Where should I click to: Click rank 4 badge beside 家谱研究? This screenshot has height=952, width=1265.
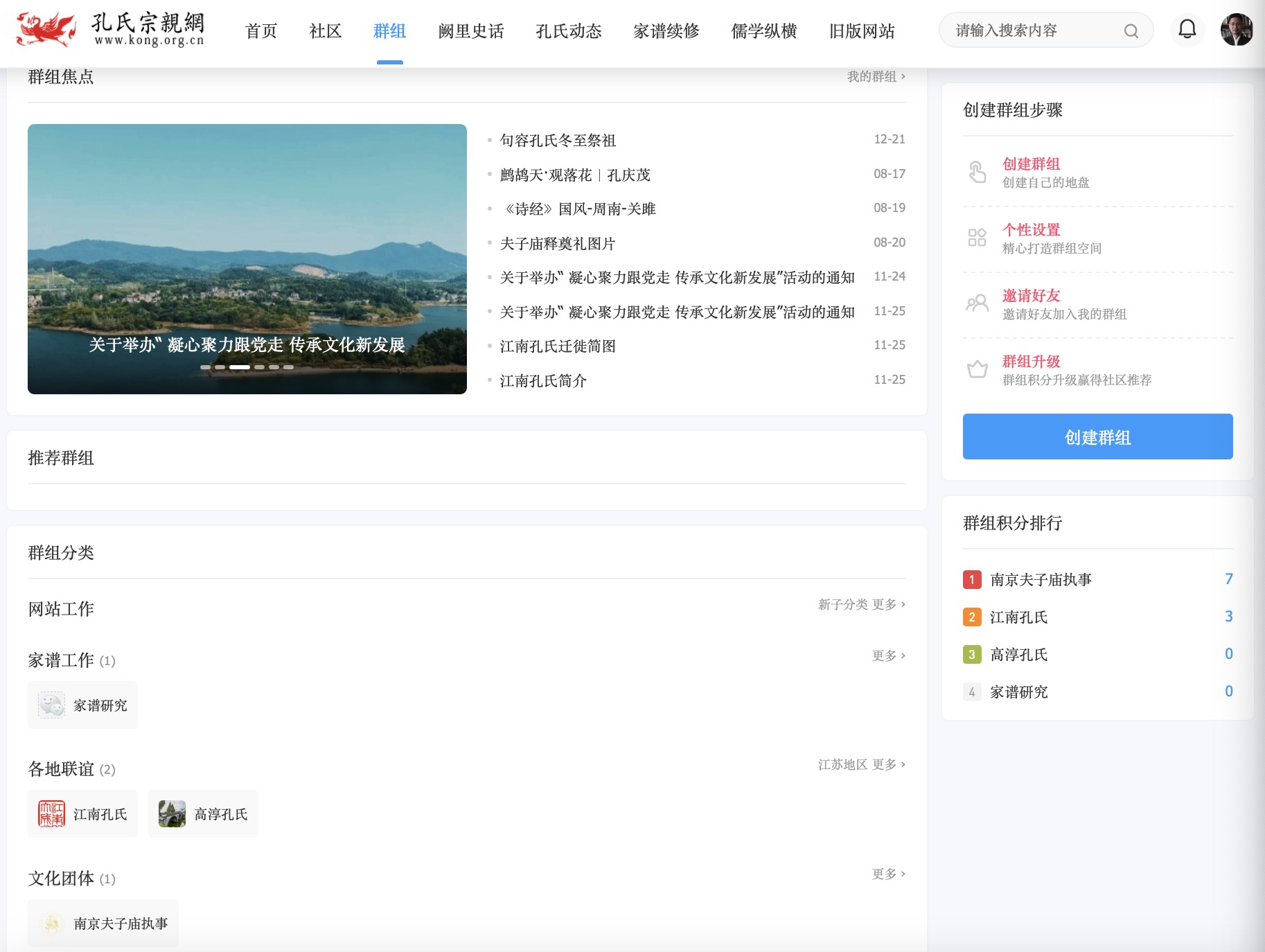pyautogui.click(x=972, y=691)
